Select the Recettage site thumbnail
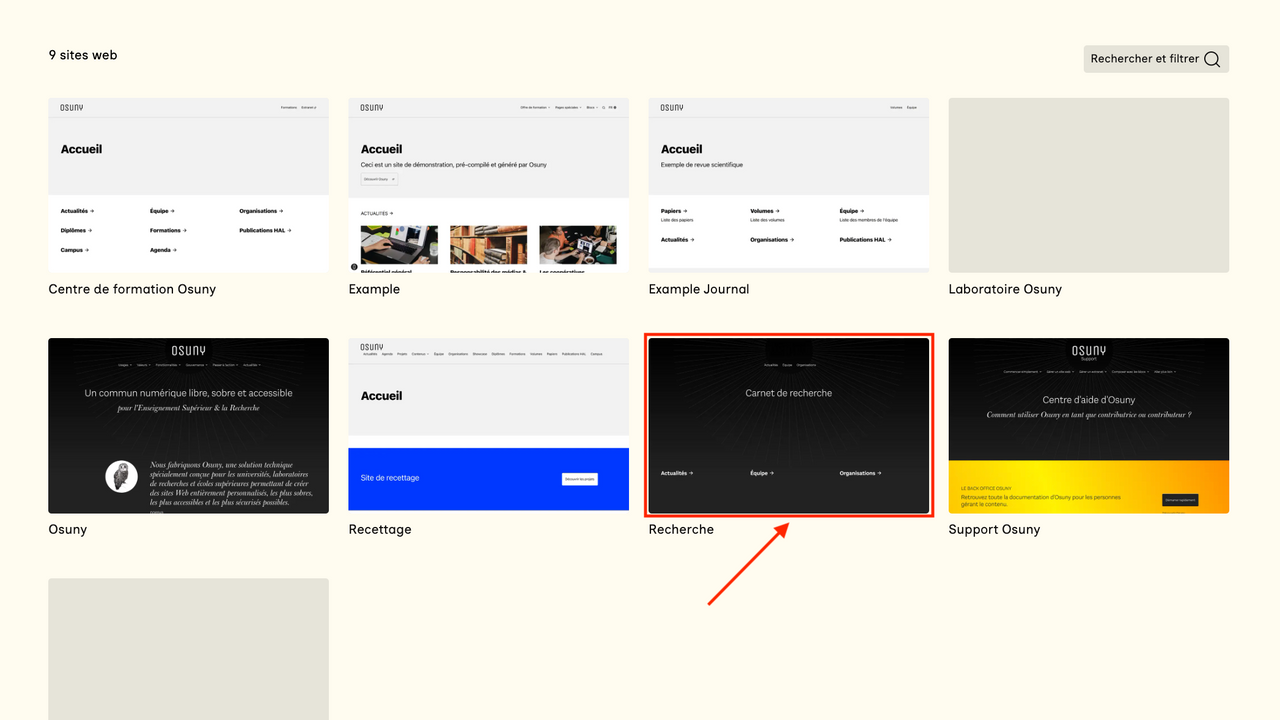The height and width of the screenshot is (720, 1280). coord(488,425)
